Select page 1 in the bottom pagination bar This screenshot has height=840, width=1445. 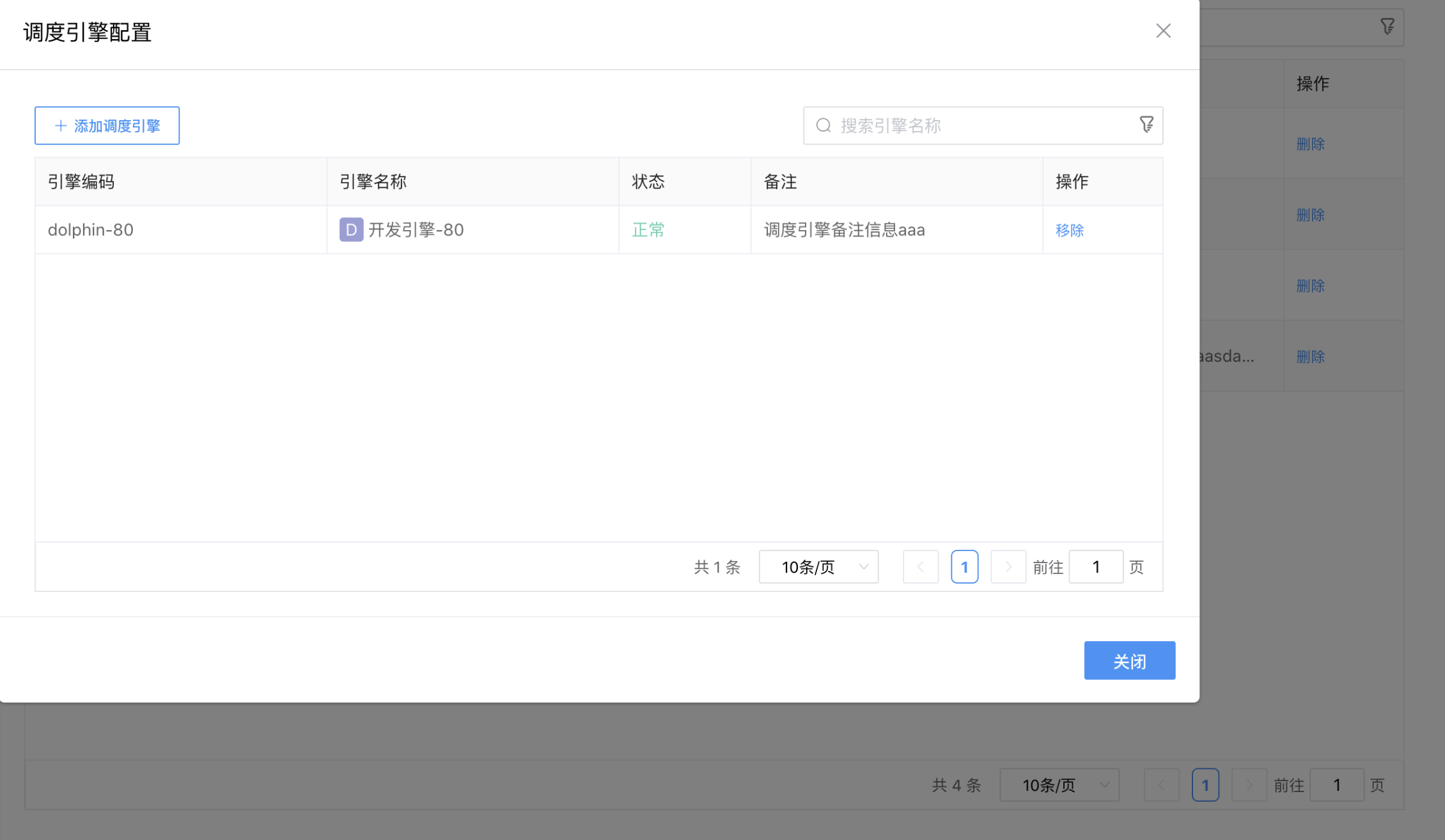(x=1206, y=784)
